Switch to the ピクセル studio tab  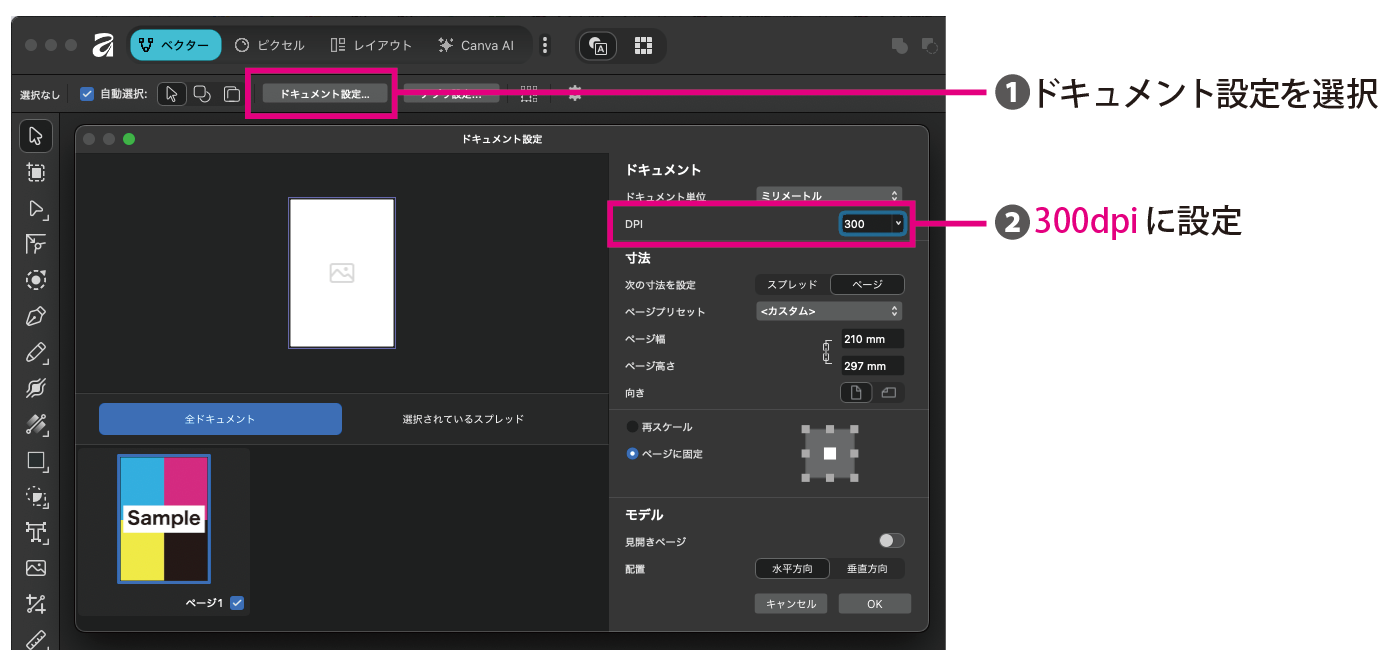(x=270, y=45)
